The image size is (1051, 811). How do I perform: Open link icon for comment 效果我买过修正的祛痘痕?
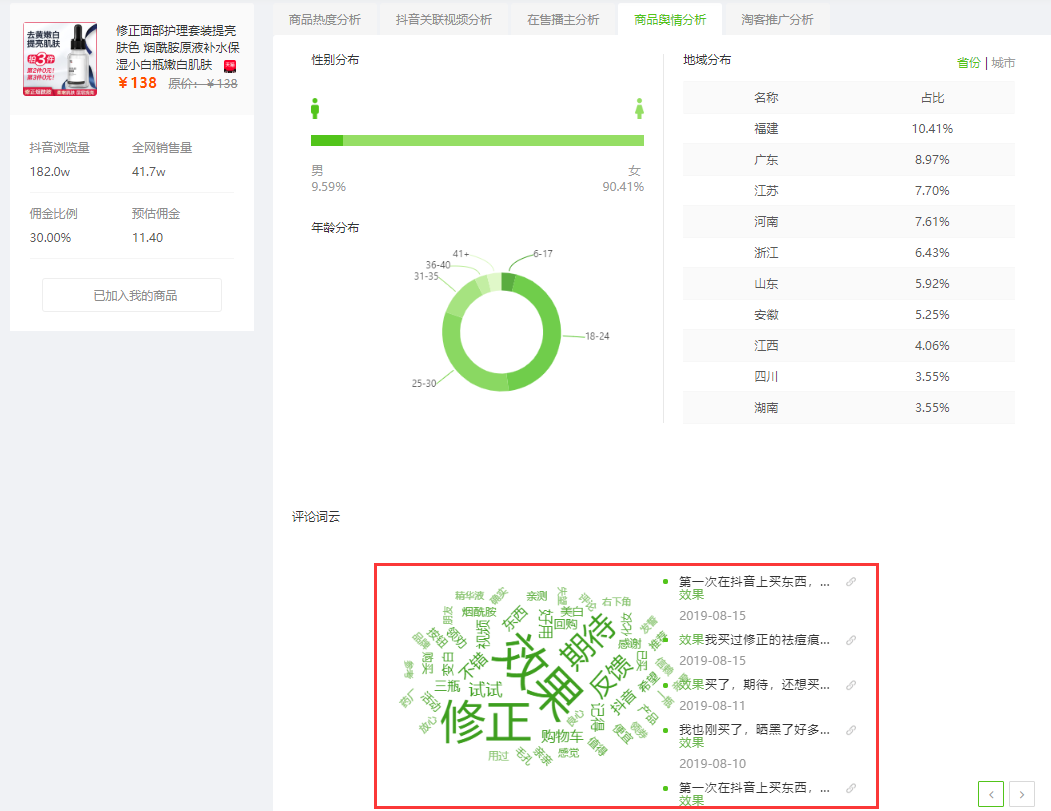851,640
